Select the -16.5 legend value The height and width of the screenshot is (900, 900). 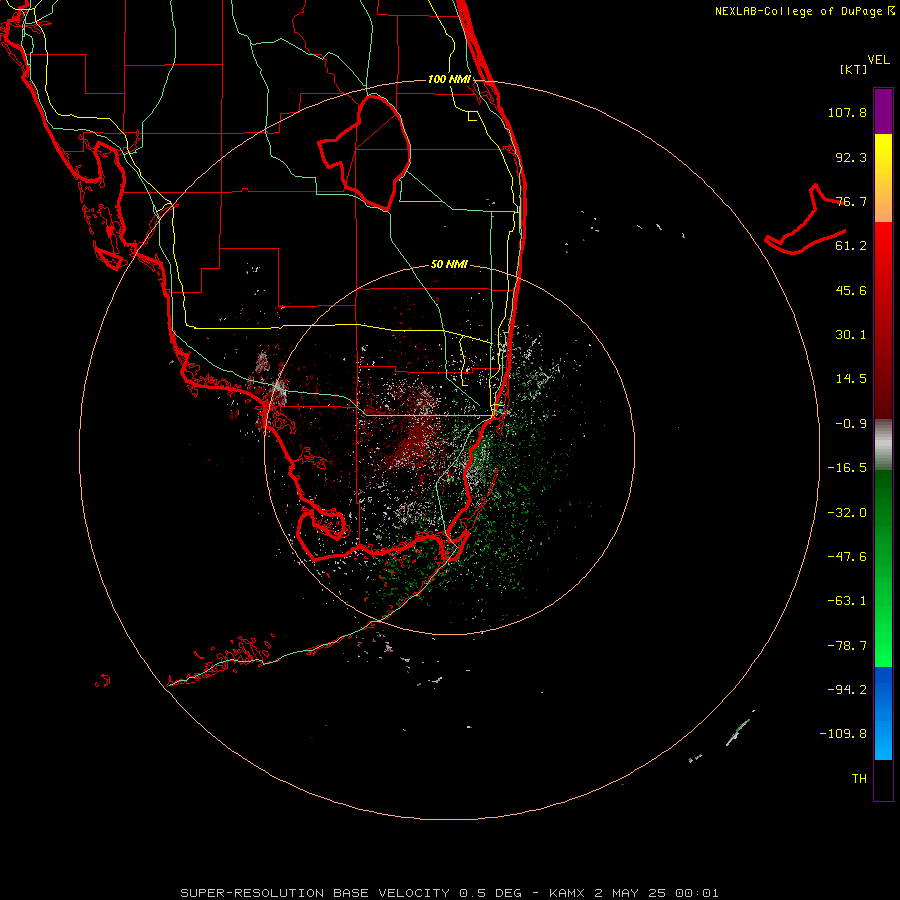click(x=847, y=468)
